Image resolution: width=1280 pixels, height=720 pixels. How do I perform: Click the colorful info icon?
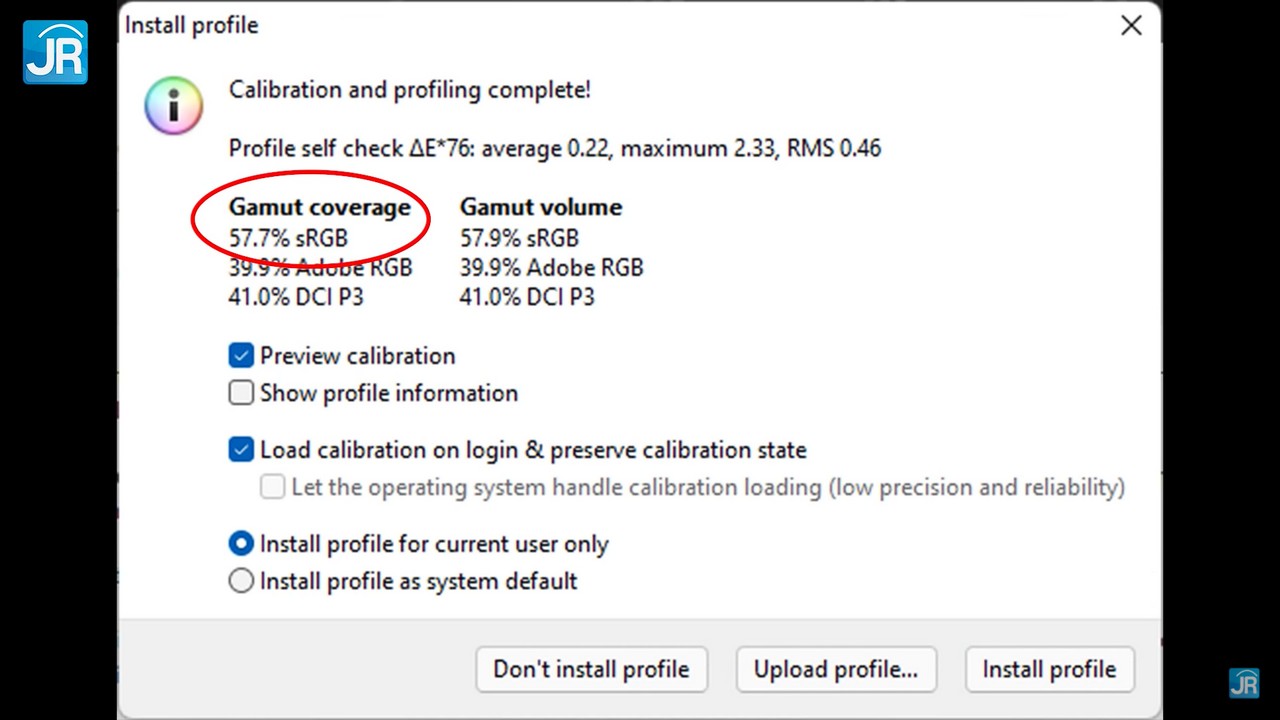pyautogui.click(x=174, y=105)
